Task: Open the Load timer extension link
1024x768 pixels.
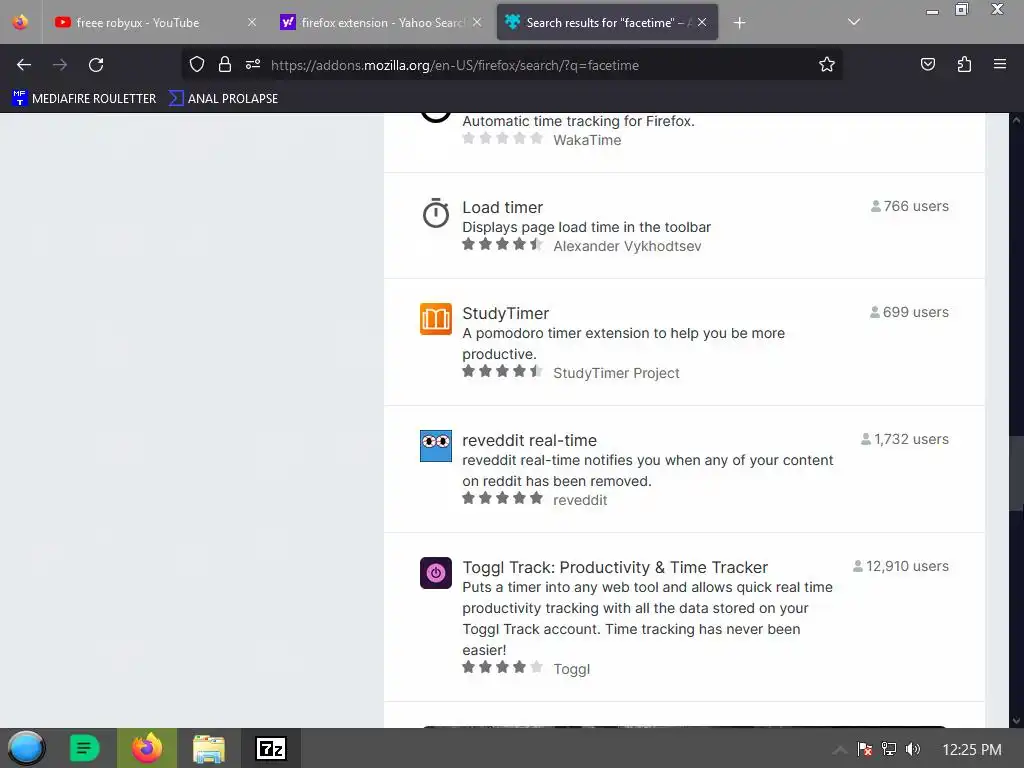Action: click(x=502, y=207)
